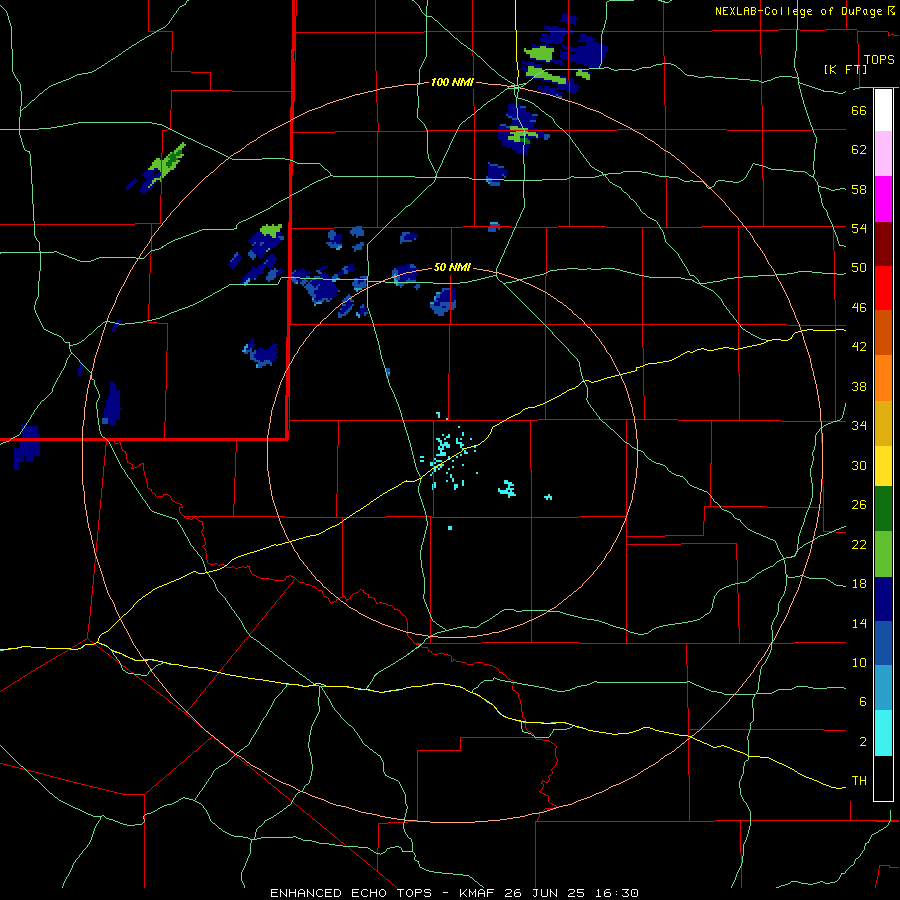Select the 30 legend value
This screenshot has height=900, width=900.
859,465
